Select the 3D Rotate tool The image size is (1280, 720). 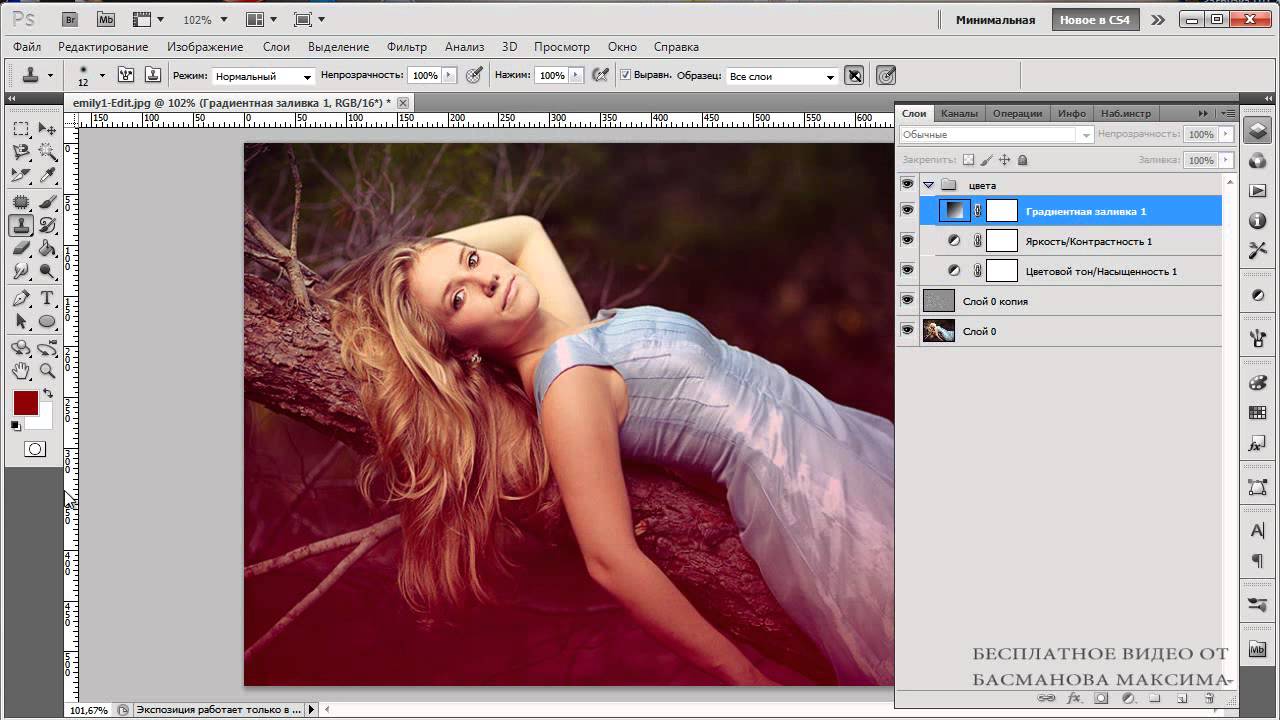(x=21, y=348)
